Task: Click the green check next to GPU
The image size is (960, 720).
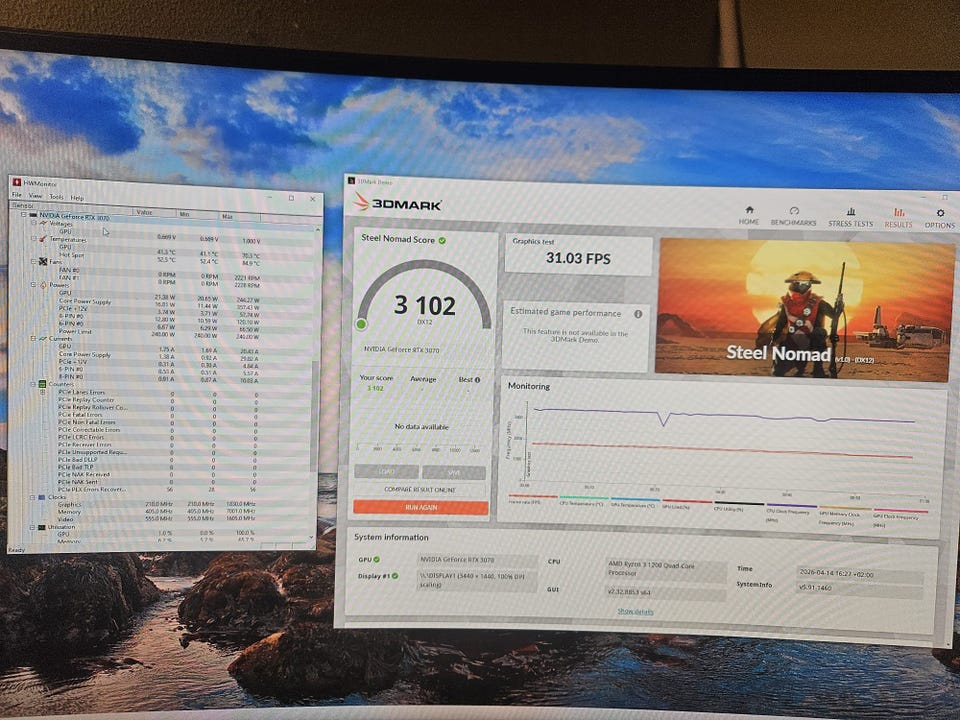Action: click(377, 560)
